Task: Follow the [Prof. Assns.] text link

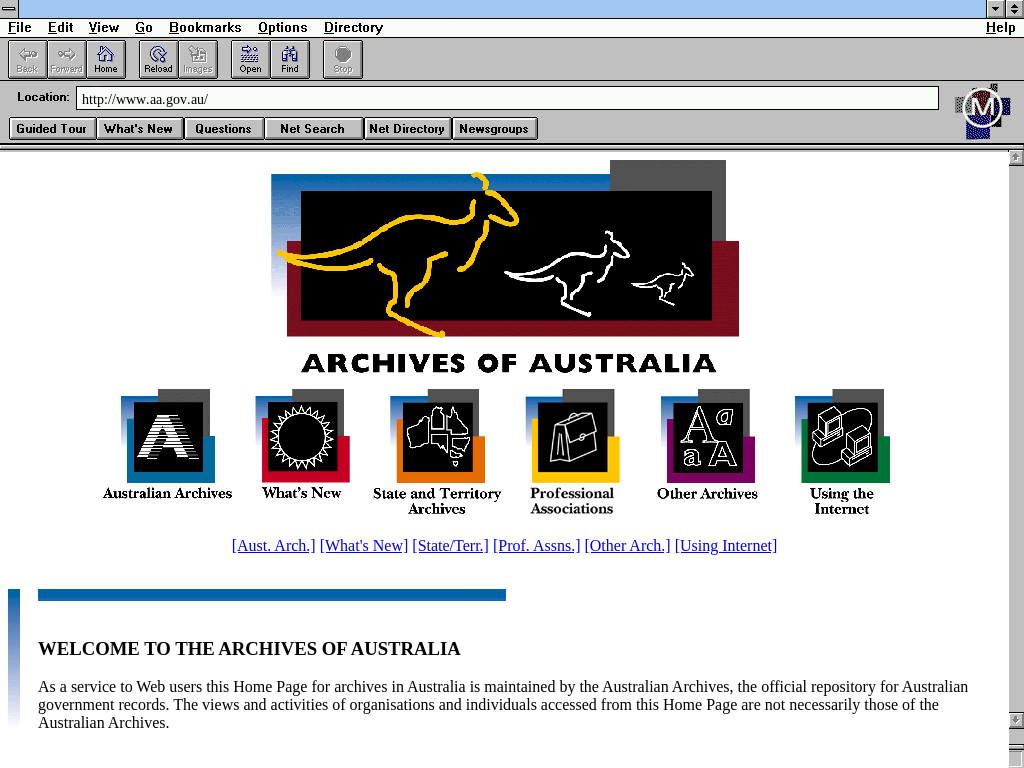Action: [x=536, y=546]
